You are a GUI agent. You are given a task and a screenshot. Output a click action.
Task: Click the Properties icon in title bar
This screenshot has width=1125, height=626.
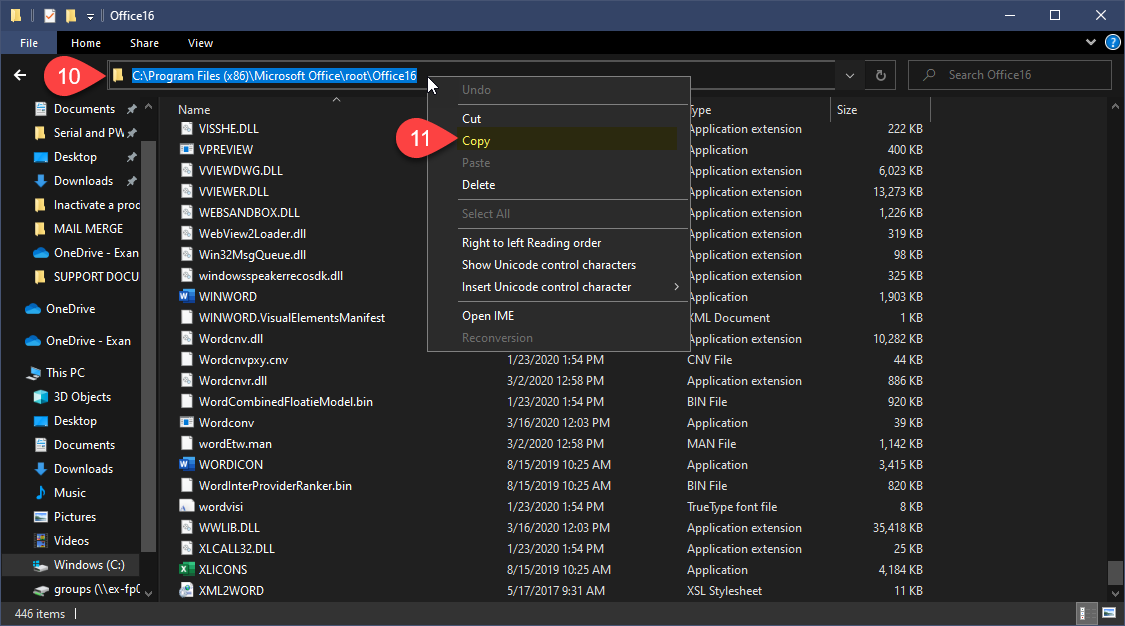coord(50,15)
